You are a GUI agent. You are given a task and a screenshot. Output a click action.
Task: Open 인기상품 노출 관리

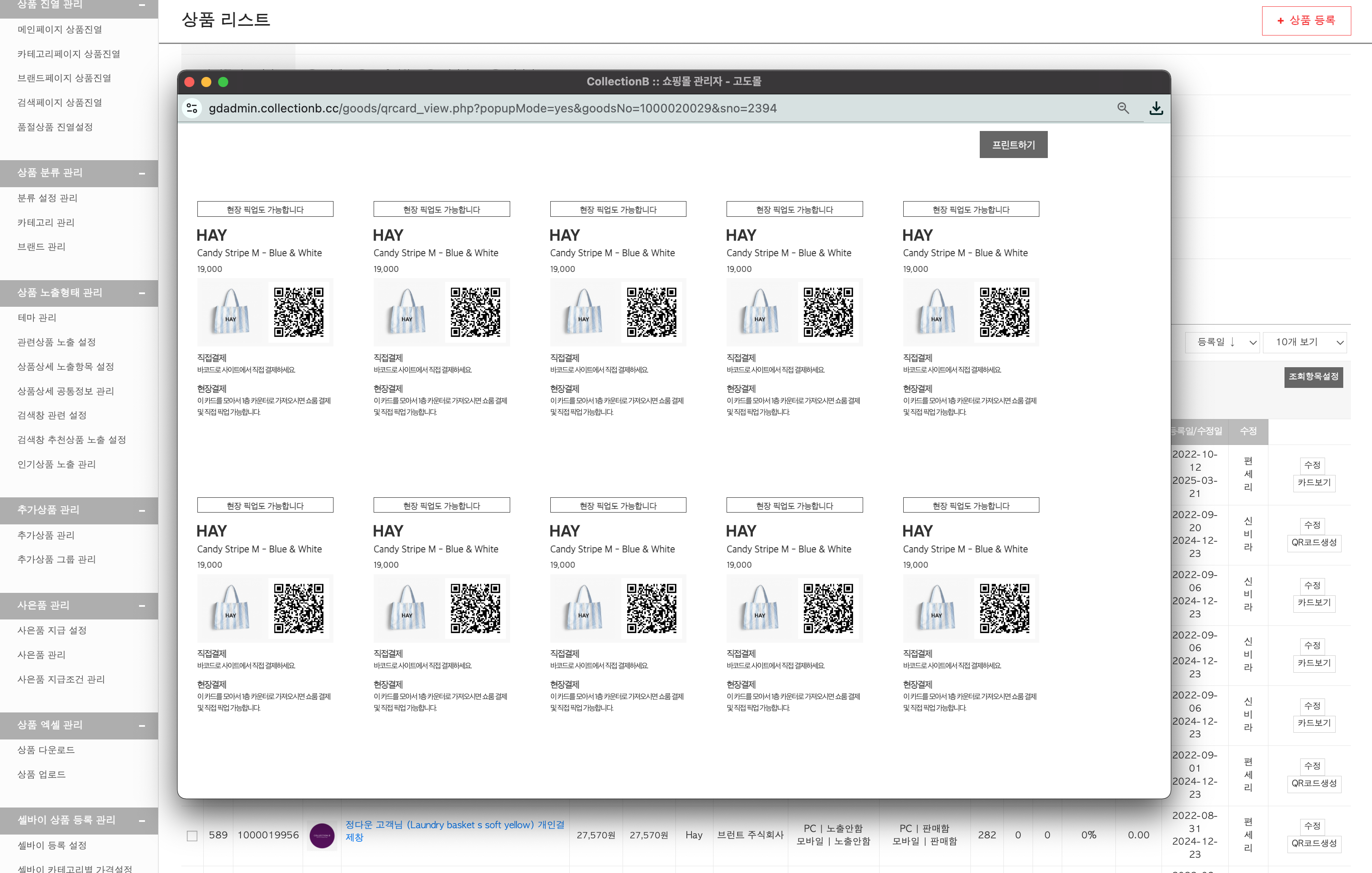56,464
